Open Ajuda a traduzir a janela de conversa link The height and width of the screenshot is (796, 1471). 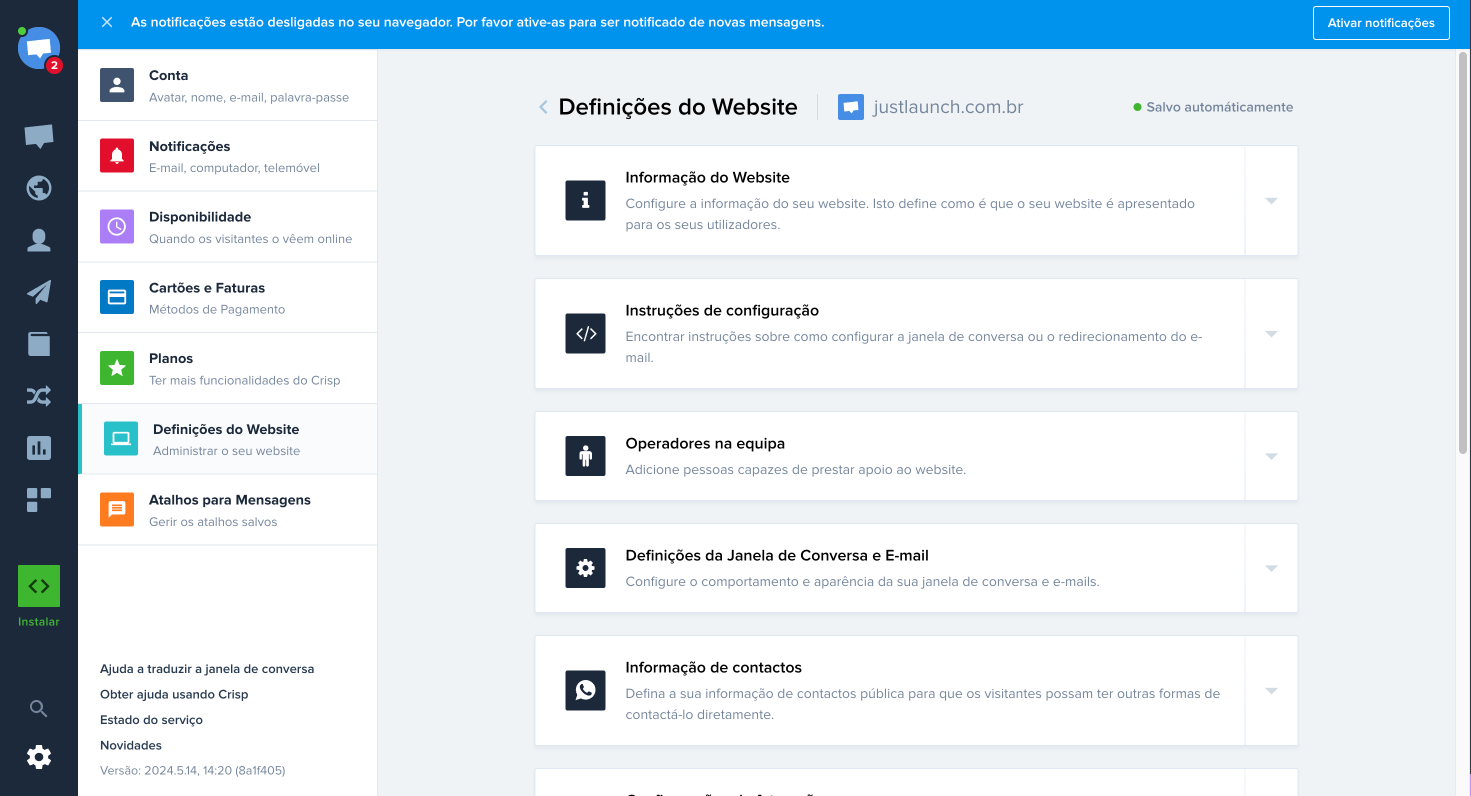click(207, 669)
